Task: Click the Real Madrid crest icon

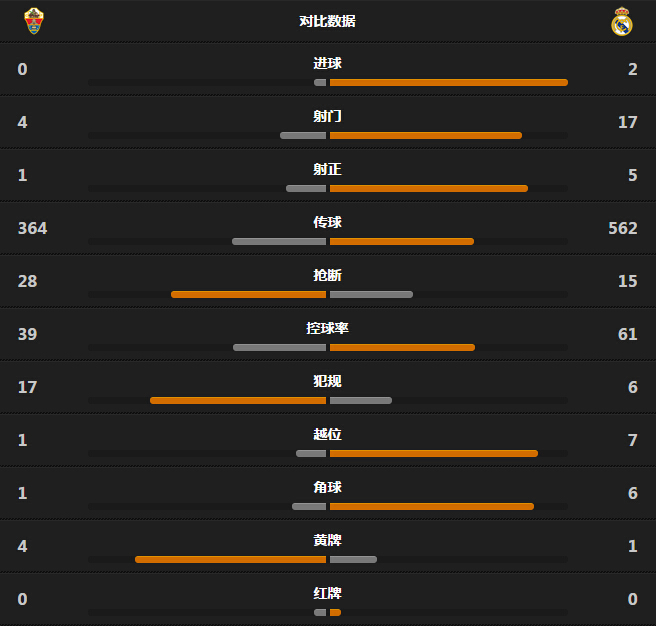Action: click(x=622, y=21)
